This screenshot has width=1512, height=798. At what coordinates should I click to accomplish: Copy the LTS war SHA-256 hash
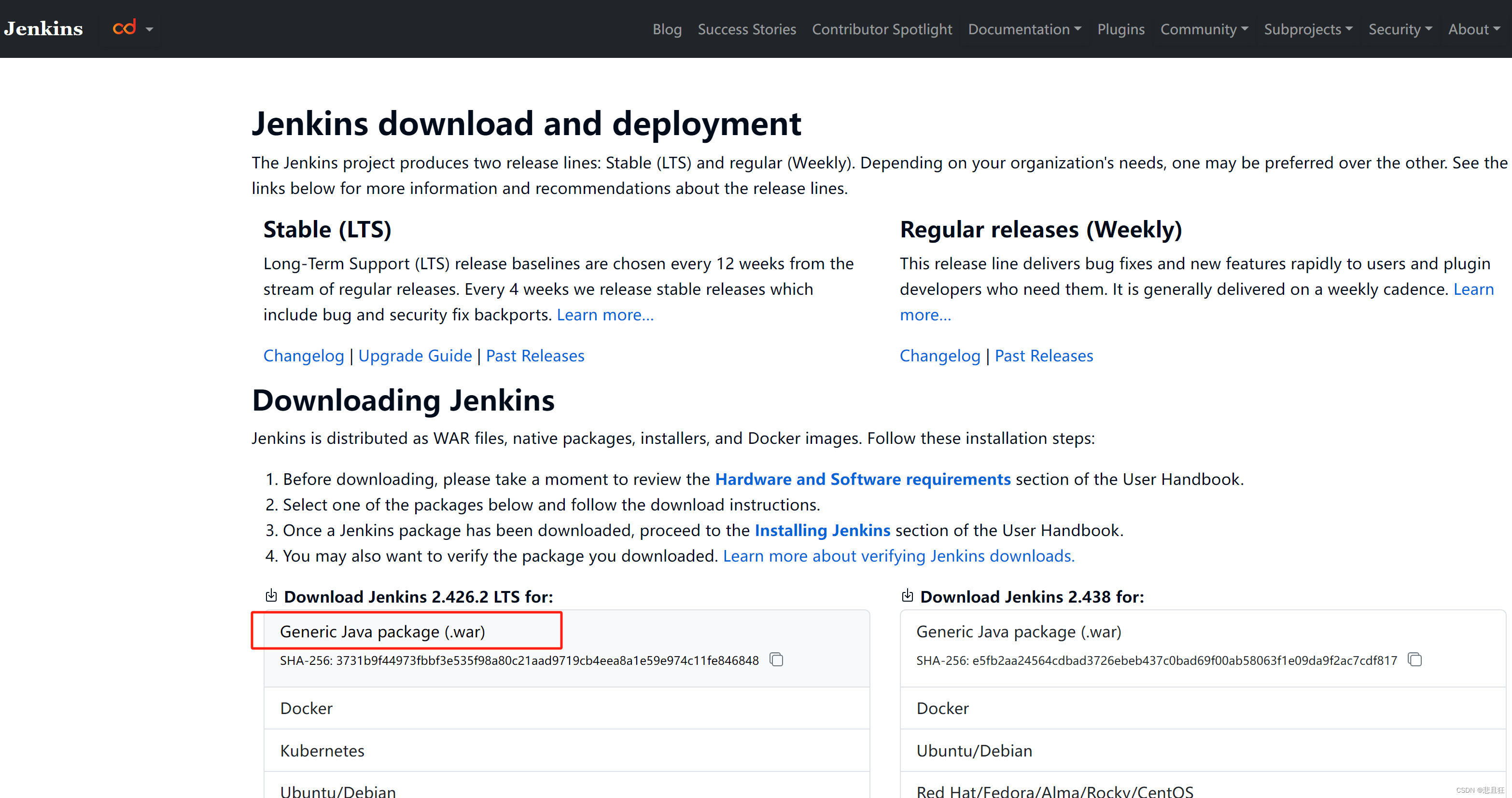click(777, 660)
